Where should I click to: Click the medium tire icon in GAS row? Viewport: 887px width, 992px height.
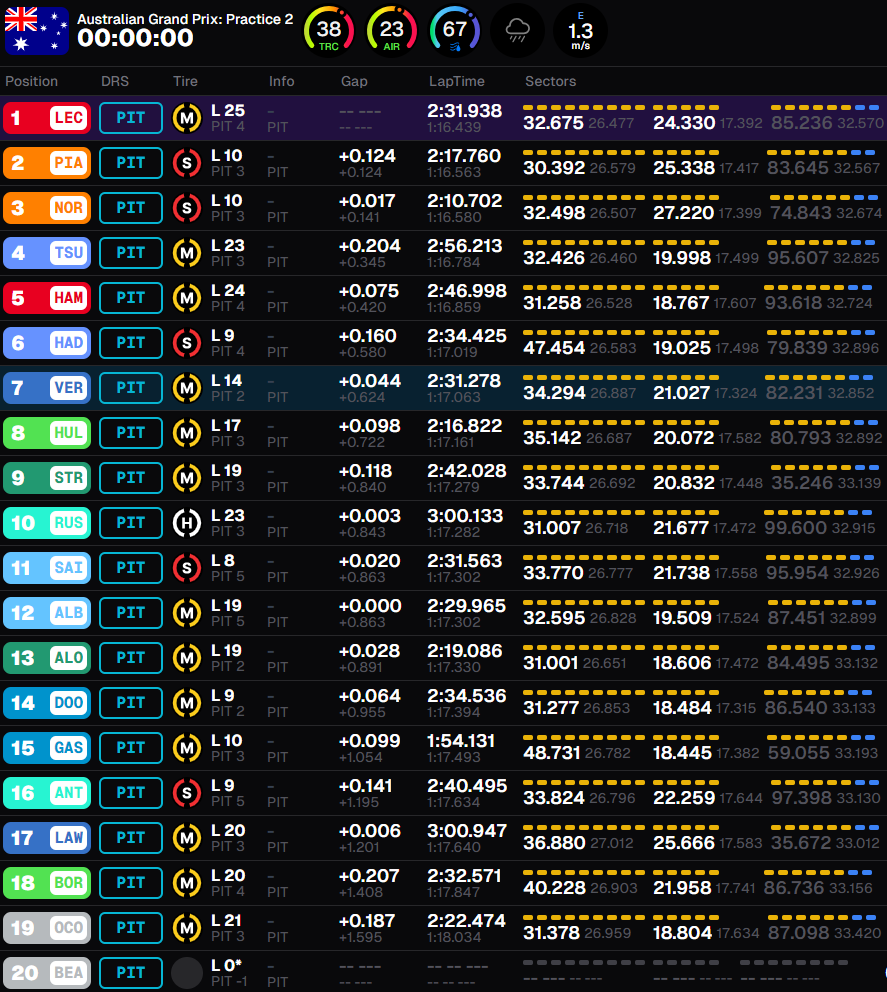(x=187, y=748)
